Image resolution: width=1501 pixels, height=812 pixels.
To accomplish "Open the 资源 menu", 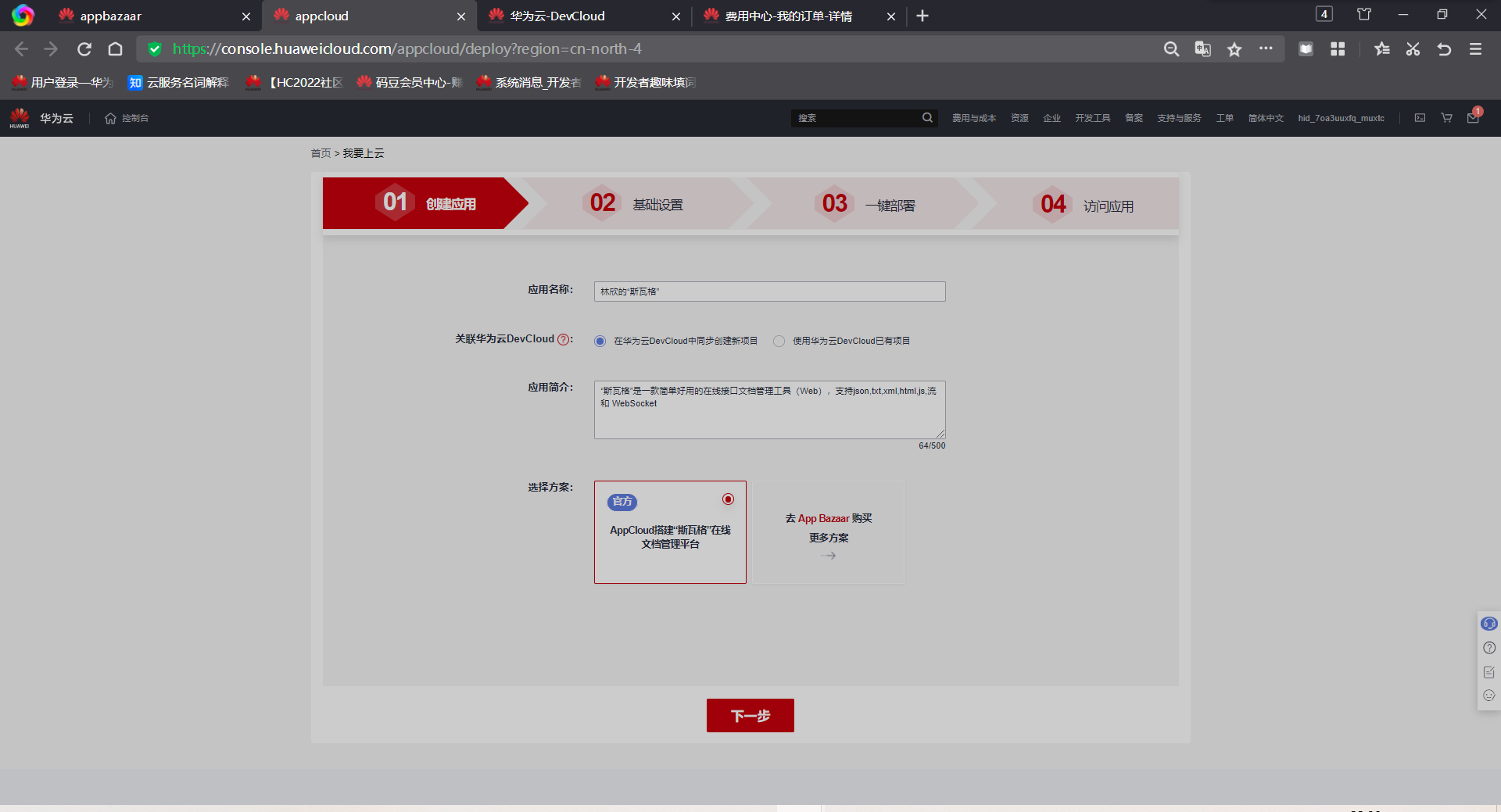I will [x=1019, y=118].
